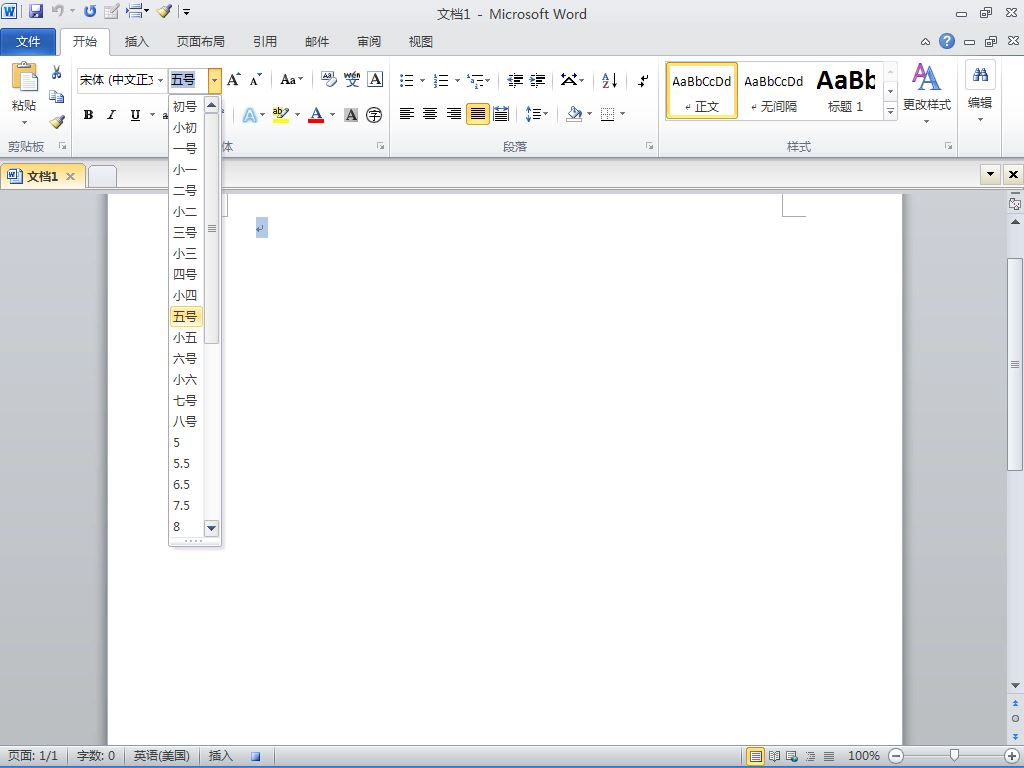The height and width of the screenshot is (768, 1024).
Task: Click the Paste clipboard icon
Action: (x=24, y=78)
